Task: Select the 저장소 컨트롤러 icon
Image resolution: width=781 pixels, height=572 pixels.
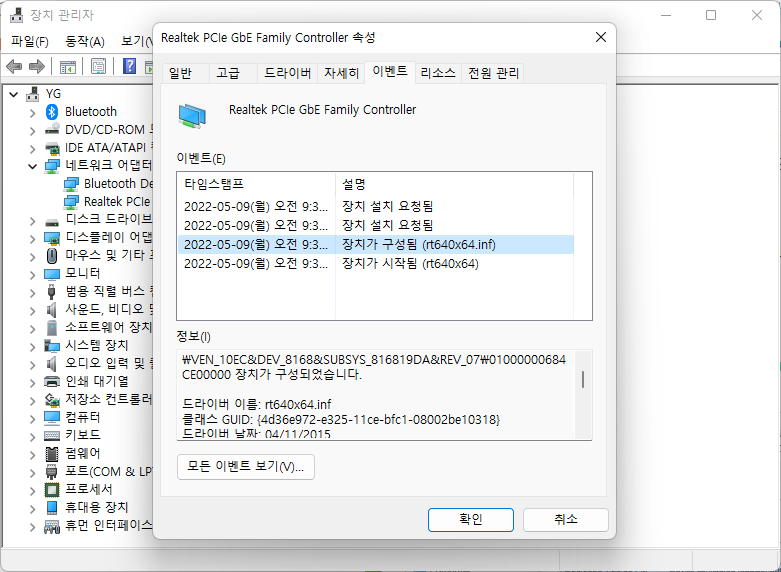Action: [x=52, y=400]
